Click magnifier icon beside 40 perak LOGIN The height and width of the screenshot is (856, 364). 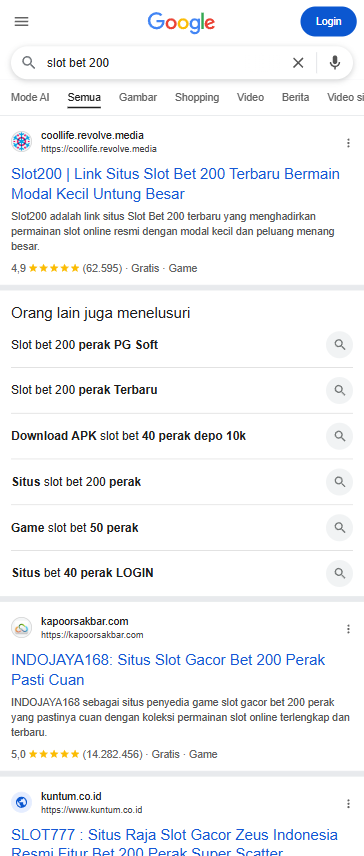point(339,573)
